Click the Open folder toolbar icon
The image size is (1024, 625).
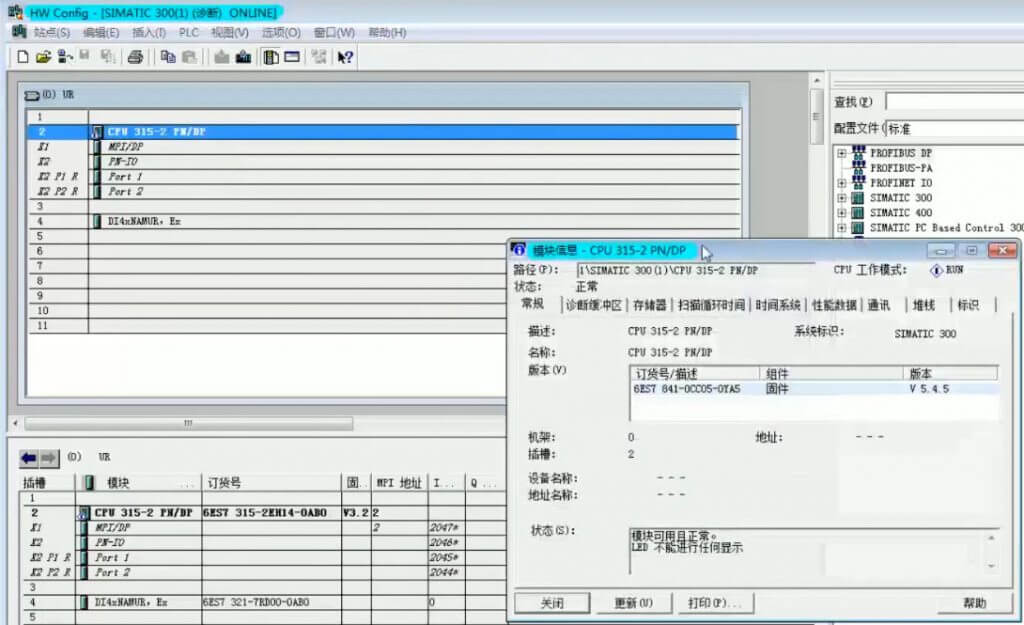(x=43, y=57)
